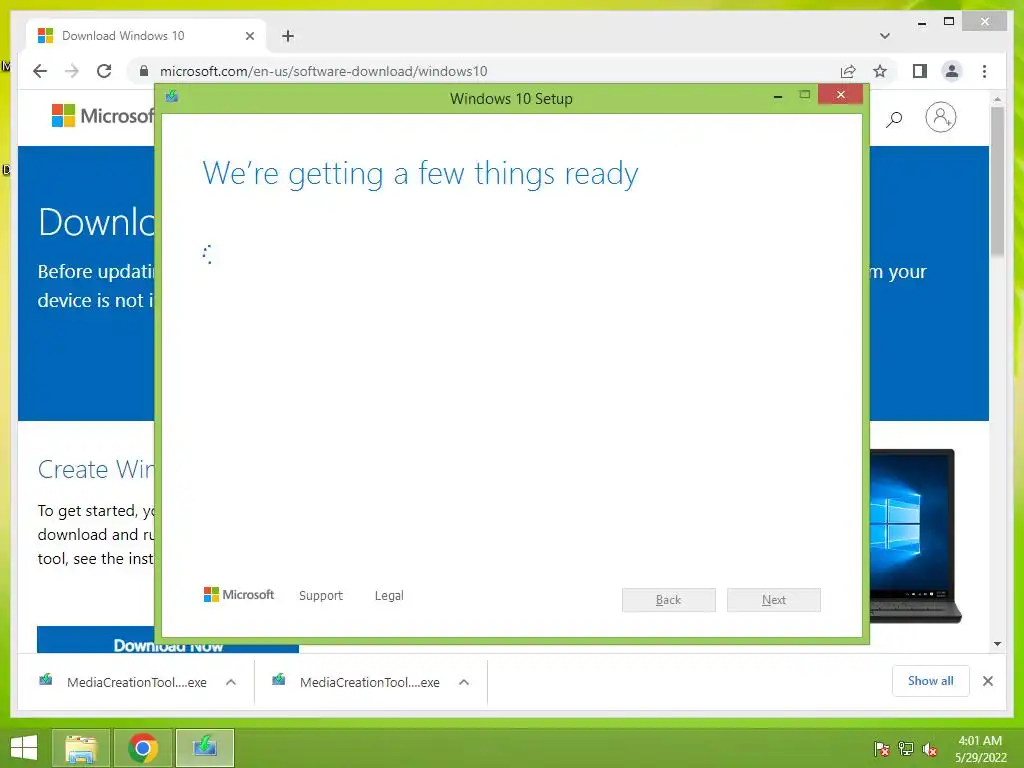Expand first MediaCreationTool download options chevron
The height and width of the screenshot is (768, 1024).
tap(231, 682)
